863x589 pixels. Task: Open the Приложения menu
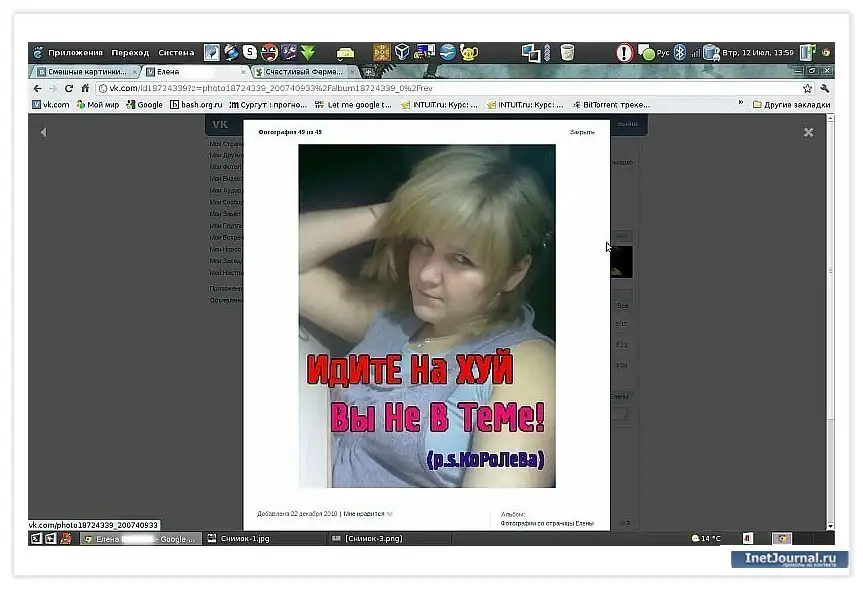click(74, 52)
